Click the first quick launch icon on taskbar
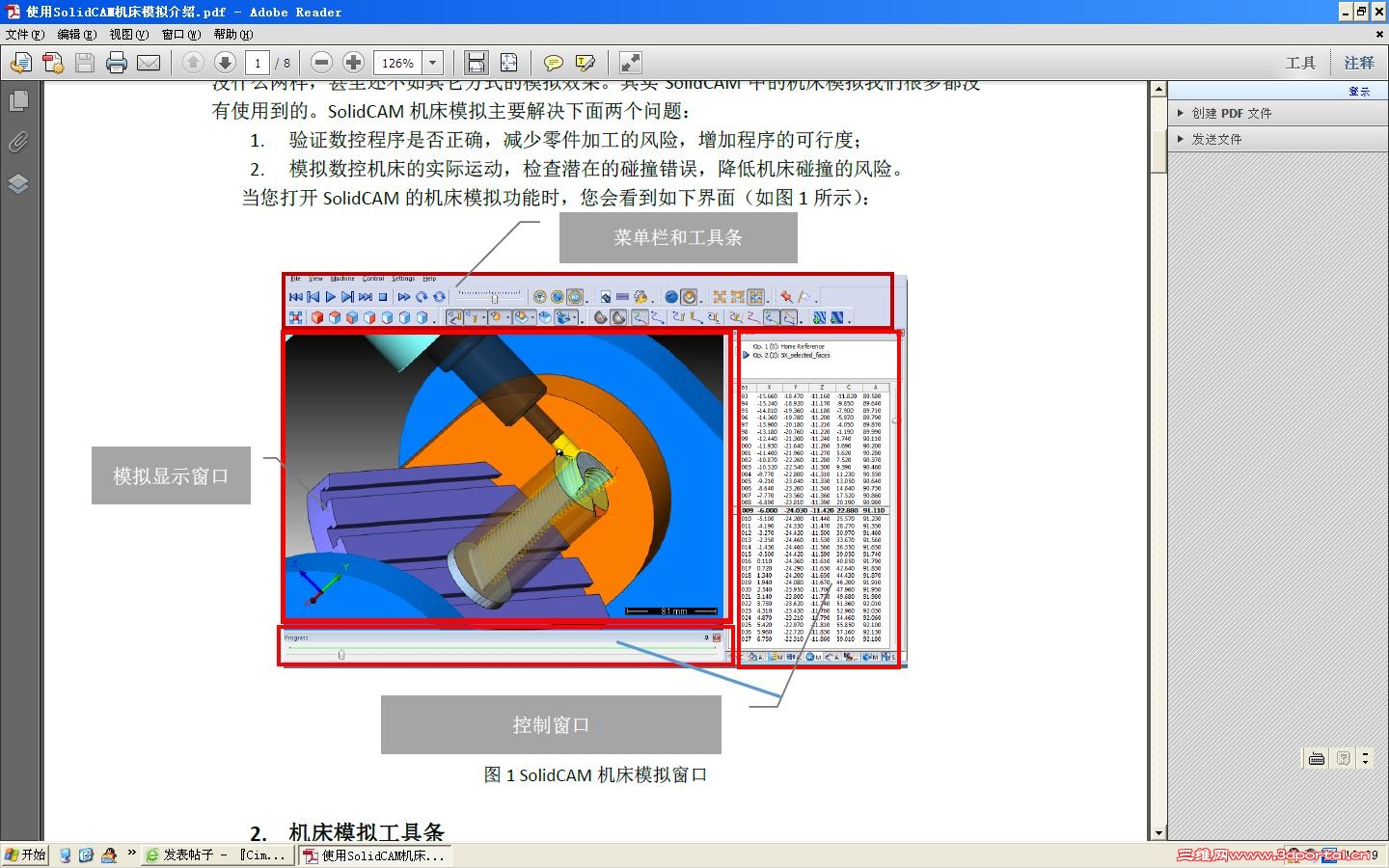Image resolution: width=1389 pixels, height=868 pixels. [65, 855]
